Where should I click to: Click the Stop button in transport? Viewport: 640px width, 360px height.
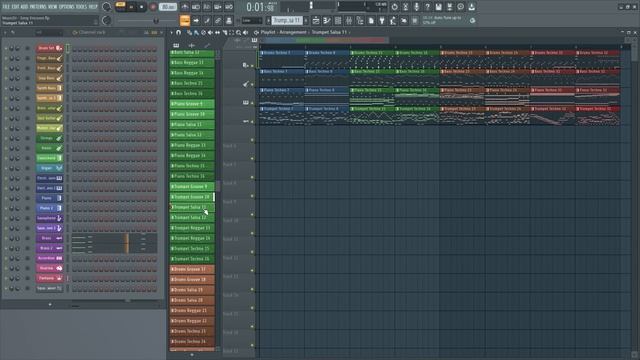[x=141, y=7]
